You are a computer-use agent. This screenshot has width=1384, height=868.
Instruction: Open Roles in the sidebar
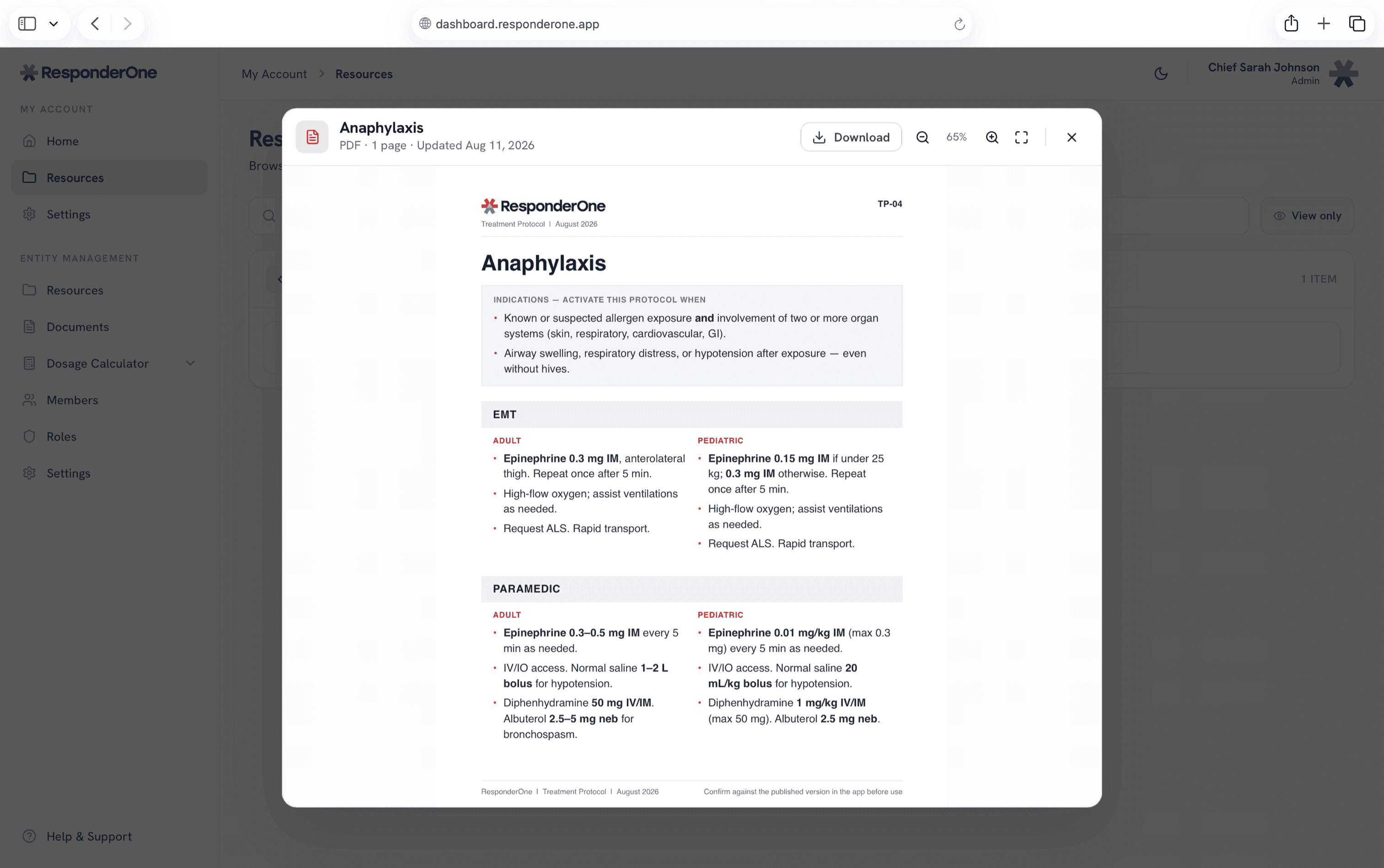pos(109,437)
